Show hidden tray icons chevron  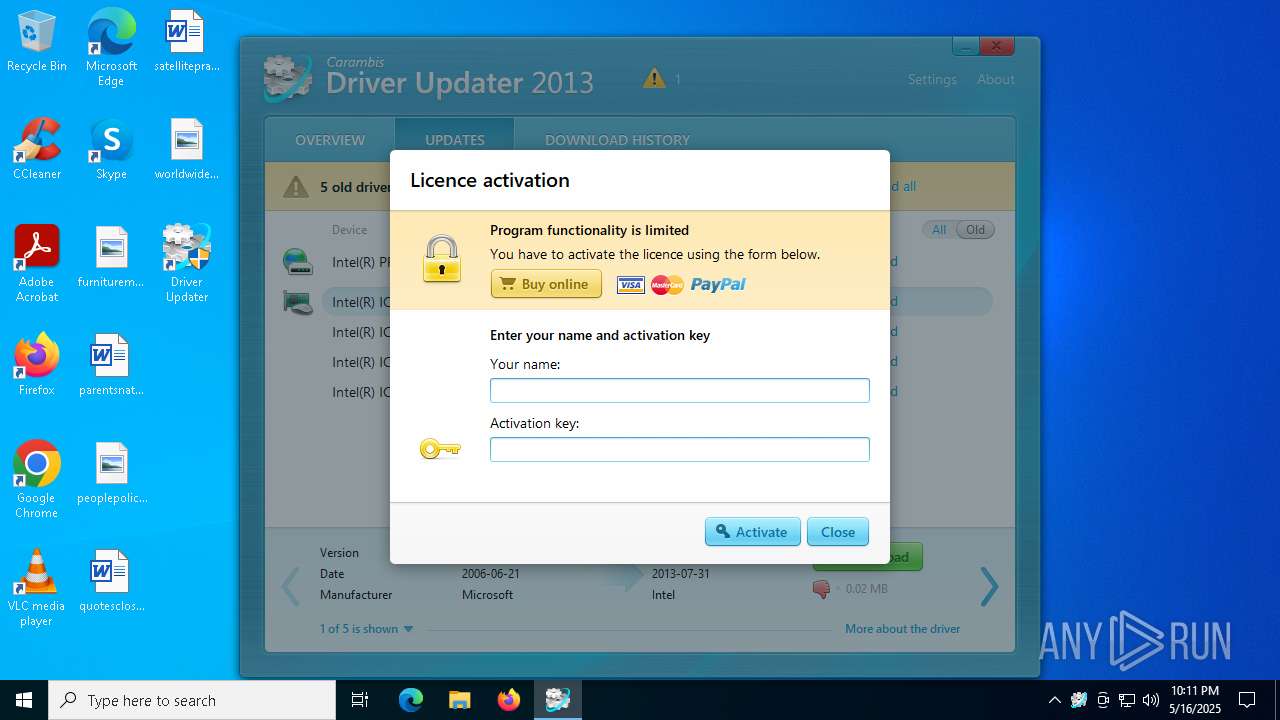click(1054, 700)
